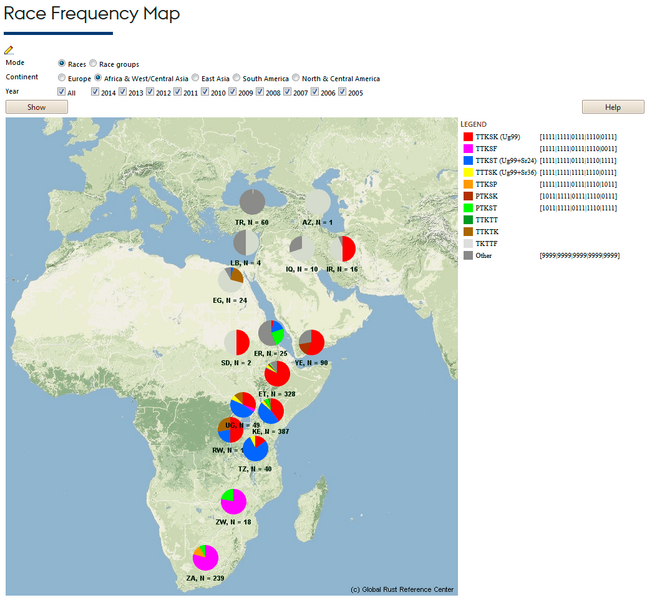647x600 pixels.
Task: Select the East Asia continent option
Action: 196,77
